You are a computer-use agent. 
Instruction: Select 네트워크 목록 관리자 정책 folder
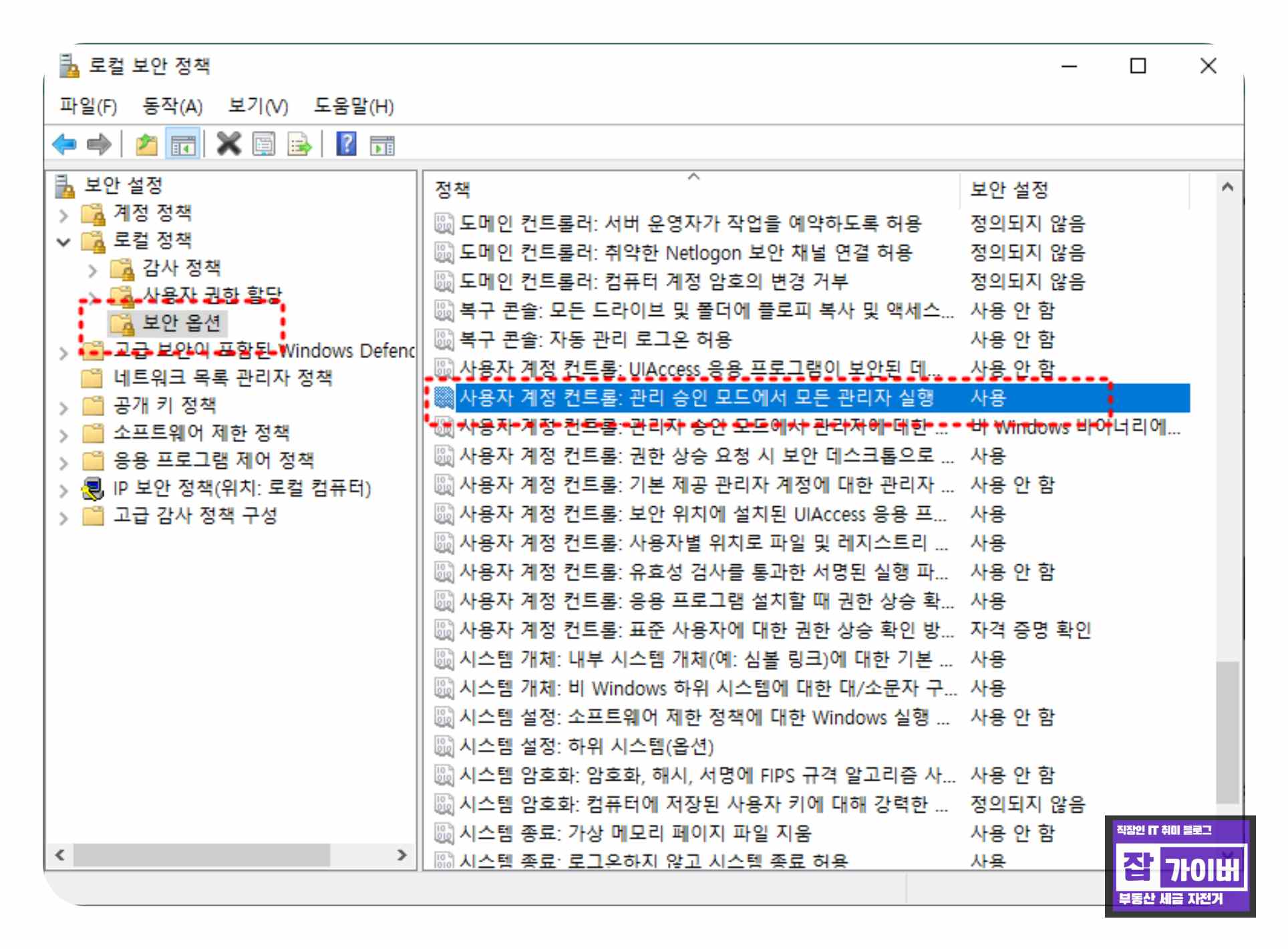point(222,378)
